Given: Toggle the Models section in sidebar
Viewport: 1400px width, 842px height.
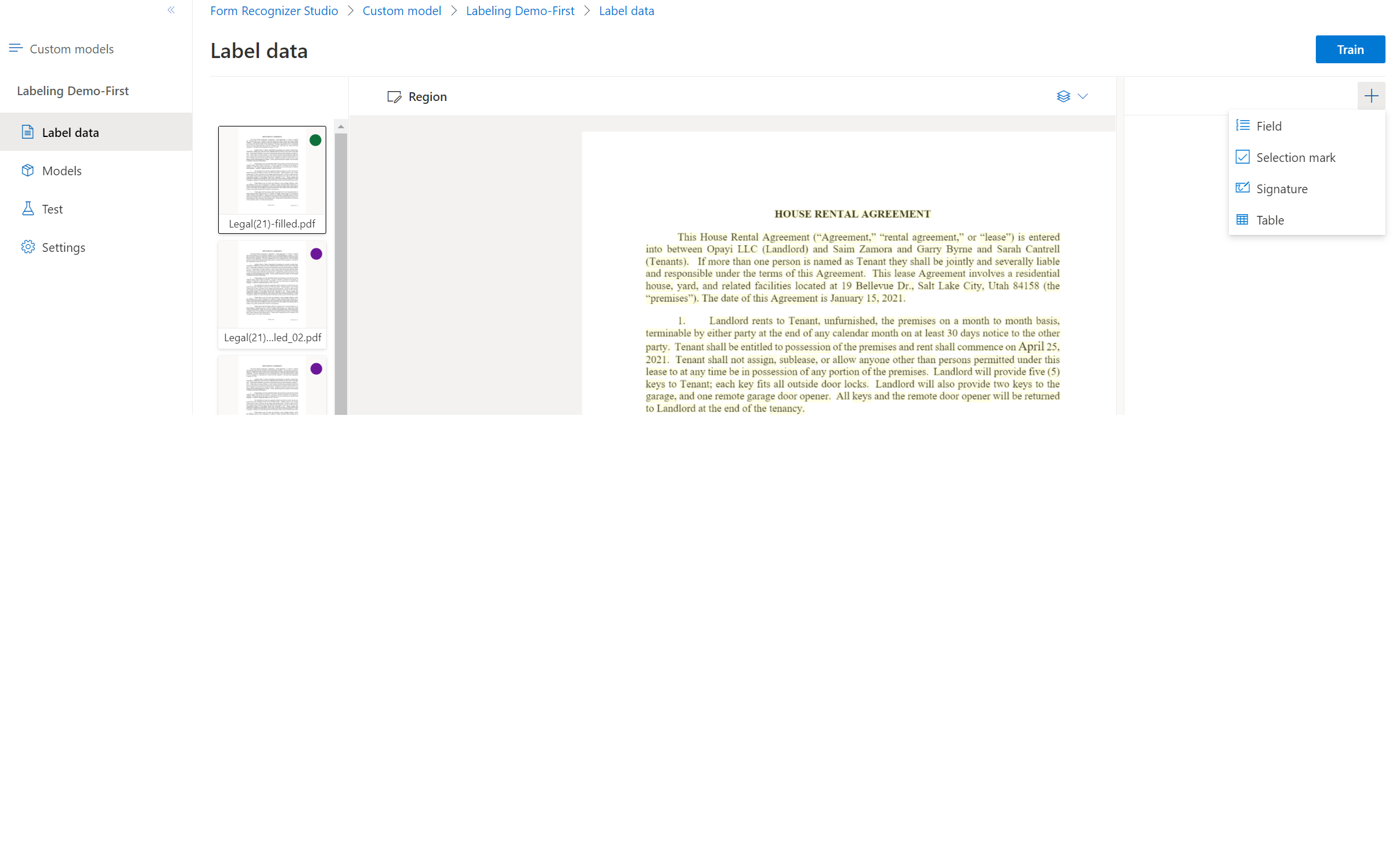Looking at the screenshot, I should point(62,170).
